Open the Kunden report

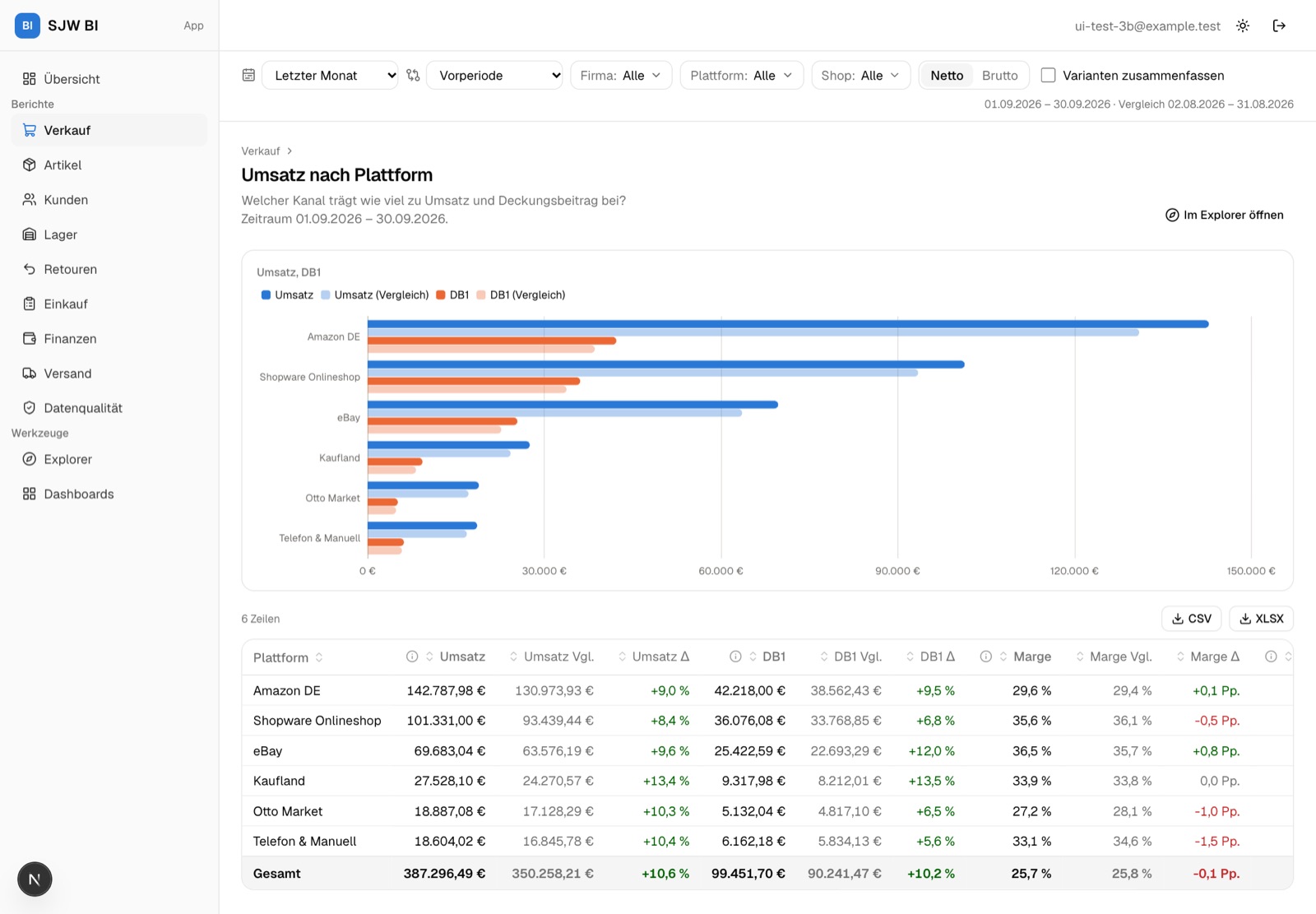click(x=109, y=199)
